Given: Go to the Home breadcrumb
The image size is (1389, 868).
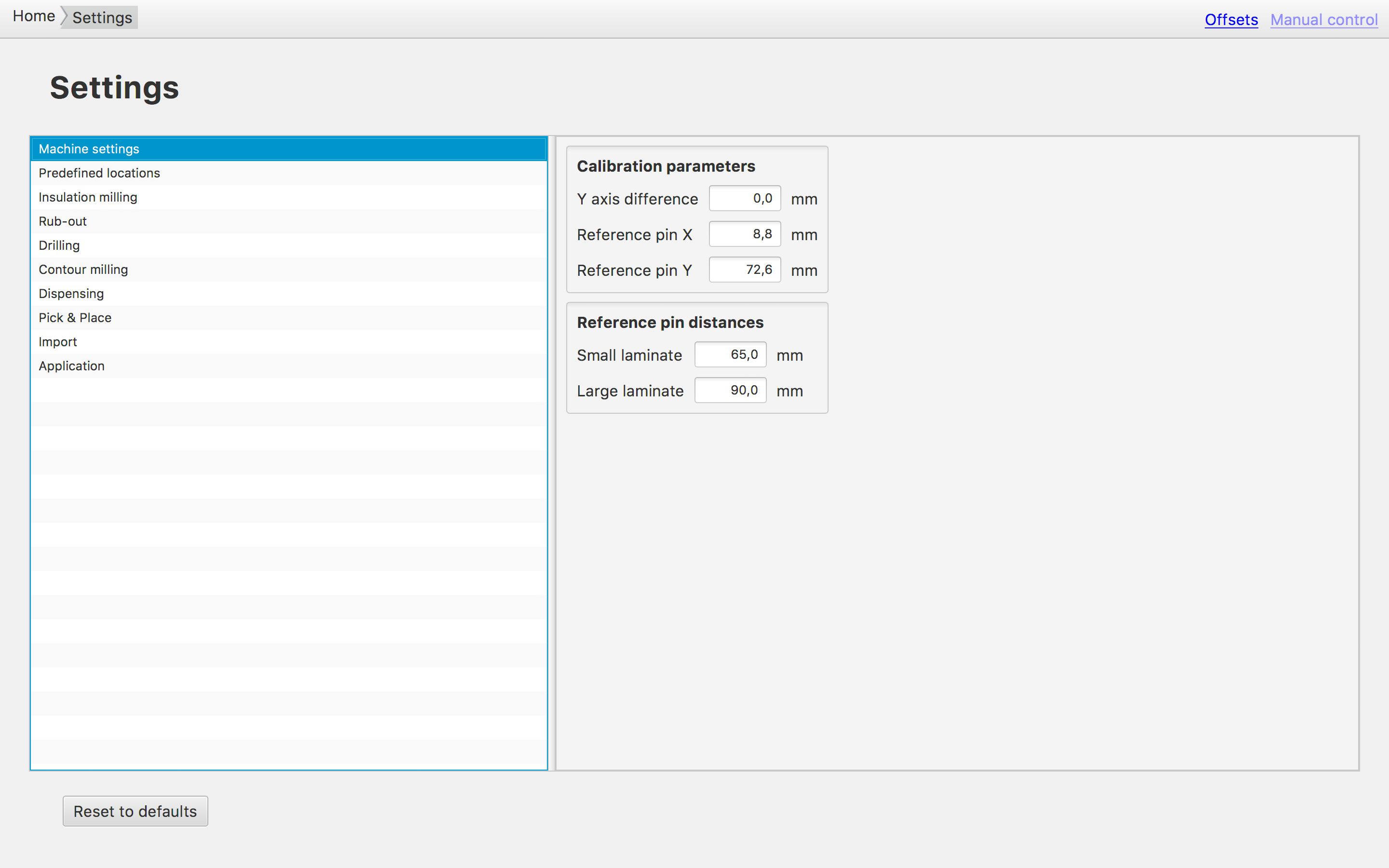Looking at the screenshot, I should [34, 16].
